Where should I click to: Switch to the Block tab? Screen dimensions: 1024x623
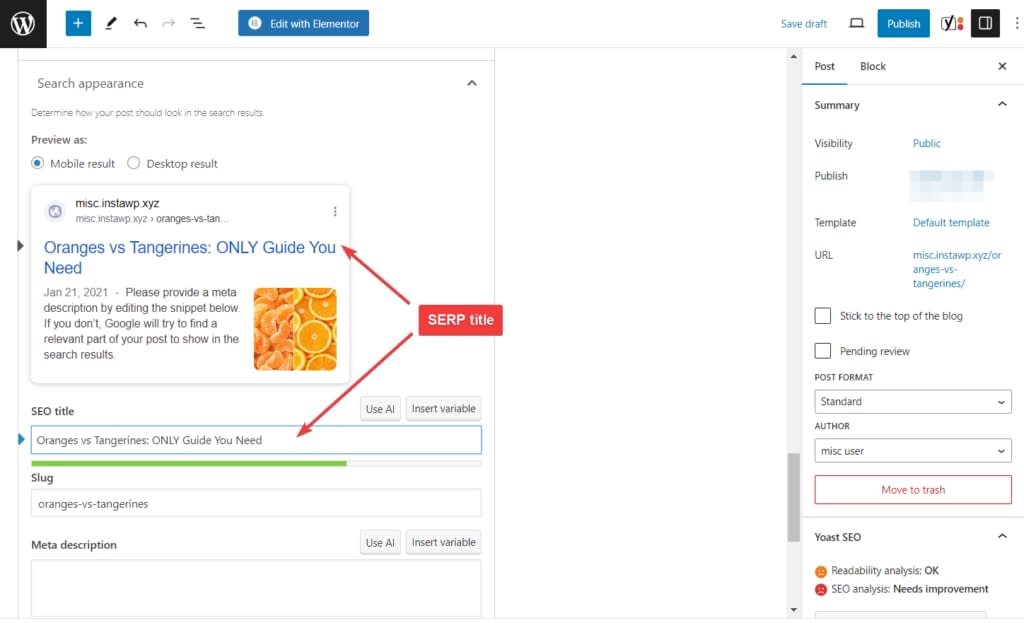[872, 66]
